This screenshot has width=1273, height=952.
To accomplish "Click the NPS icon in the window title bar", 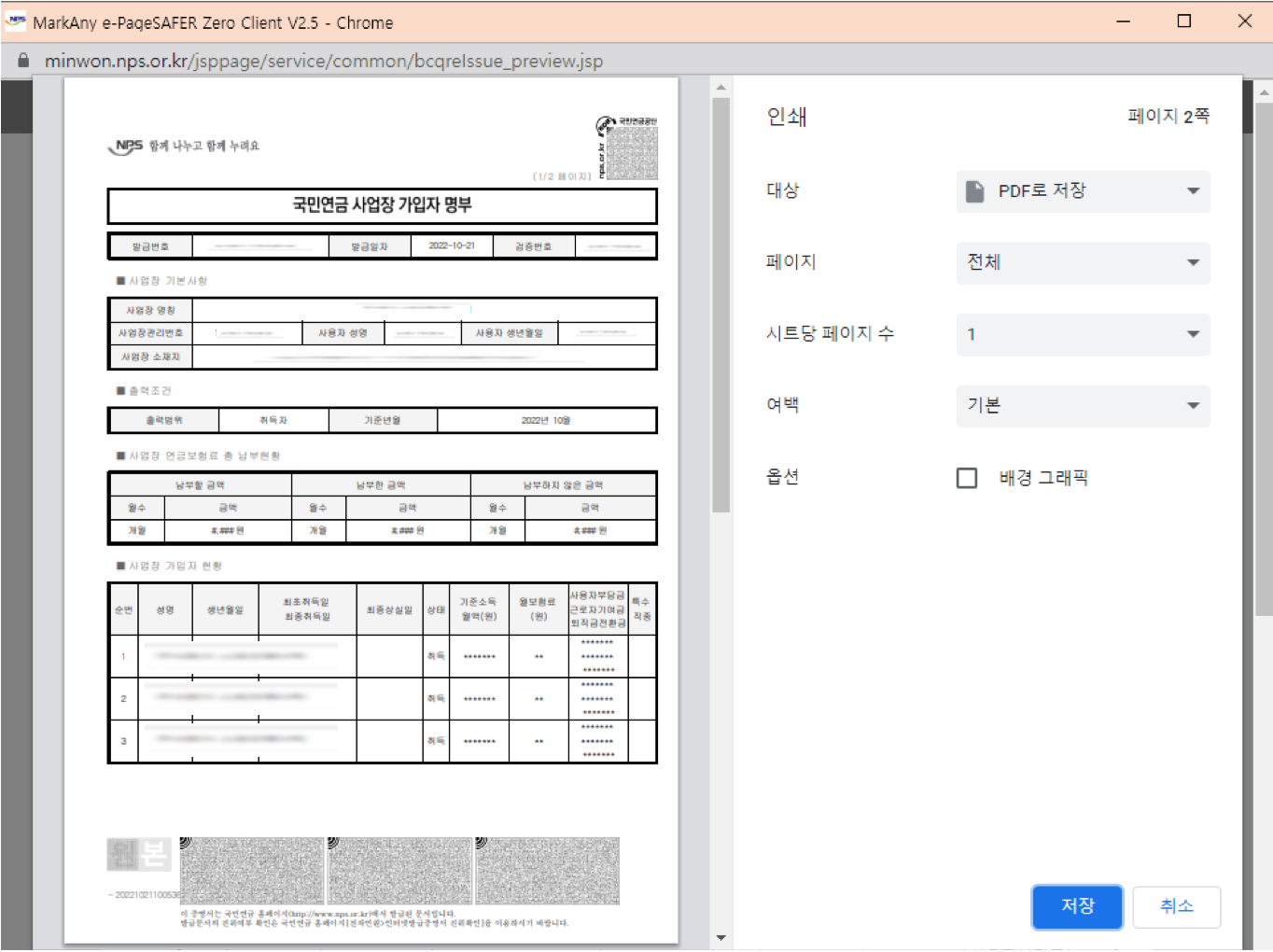I will tap(14, 20).
